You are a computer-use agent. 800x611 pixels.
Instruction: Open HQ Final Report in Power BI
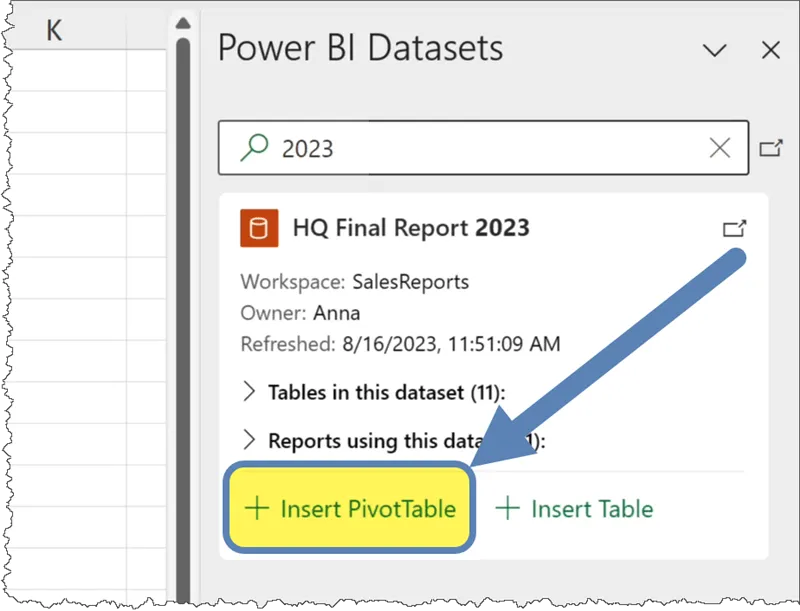[734, 229]
